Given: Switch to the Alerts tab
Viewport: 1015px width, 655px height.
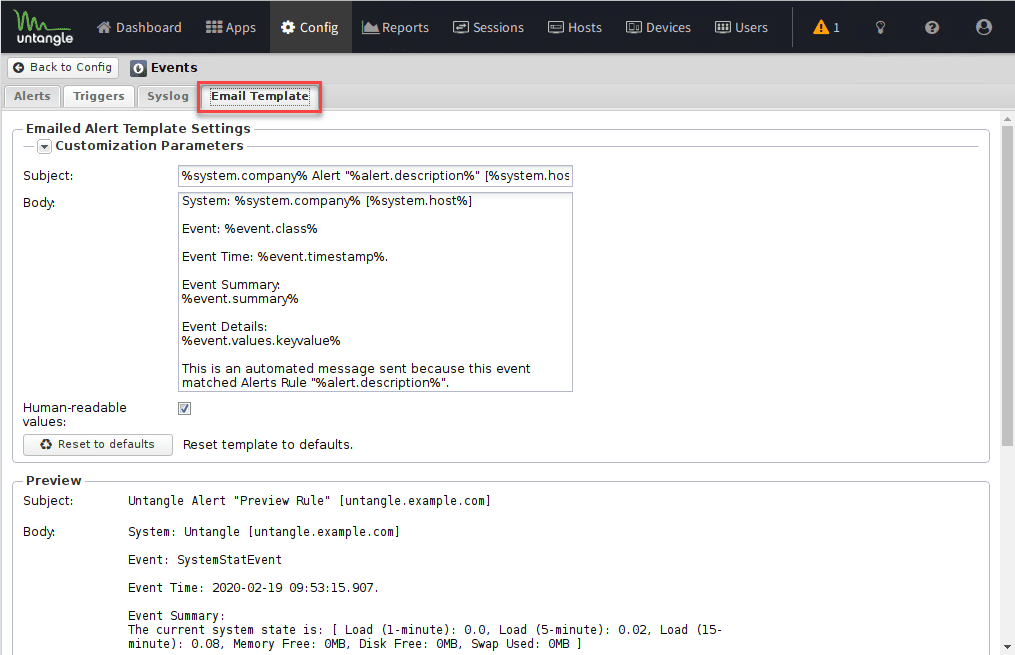Looking at the screenshot, I should [x=32, y=96].
